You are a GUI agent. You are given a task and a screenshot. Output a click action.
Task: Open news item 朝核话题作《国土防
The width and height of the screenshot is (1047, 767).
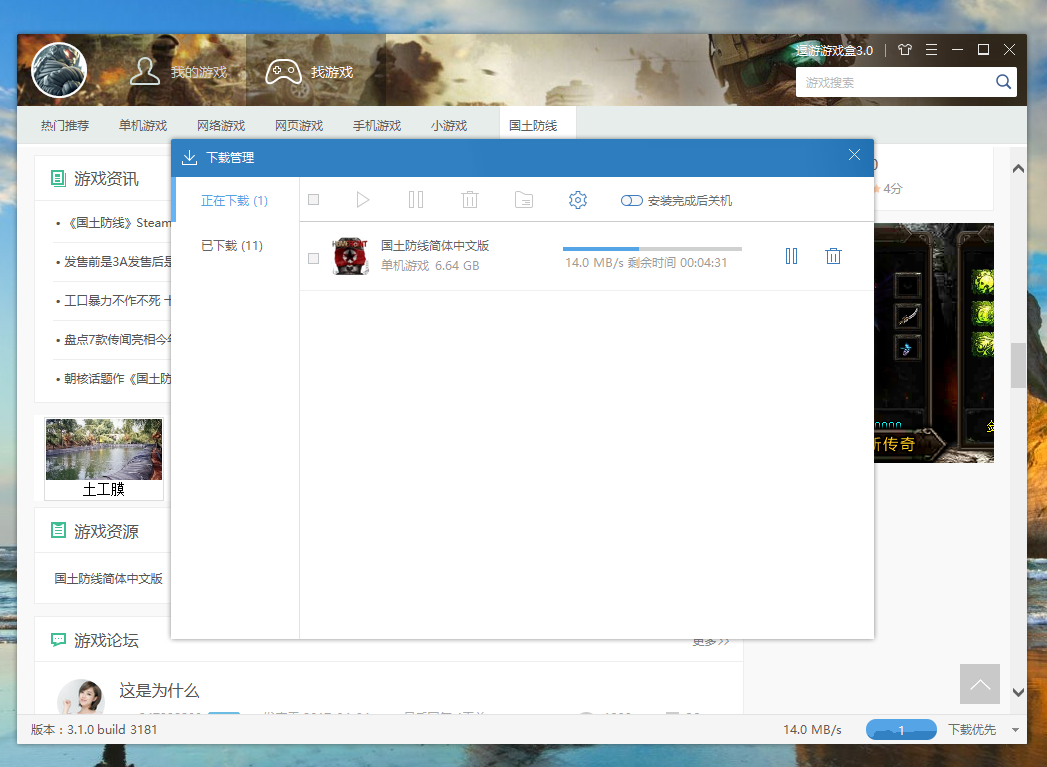point(118,378)
